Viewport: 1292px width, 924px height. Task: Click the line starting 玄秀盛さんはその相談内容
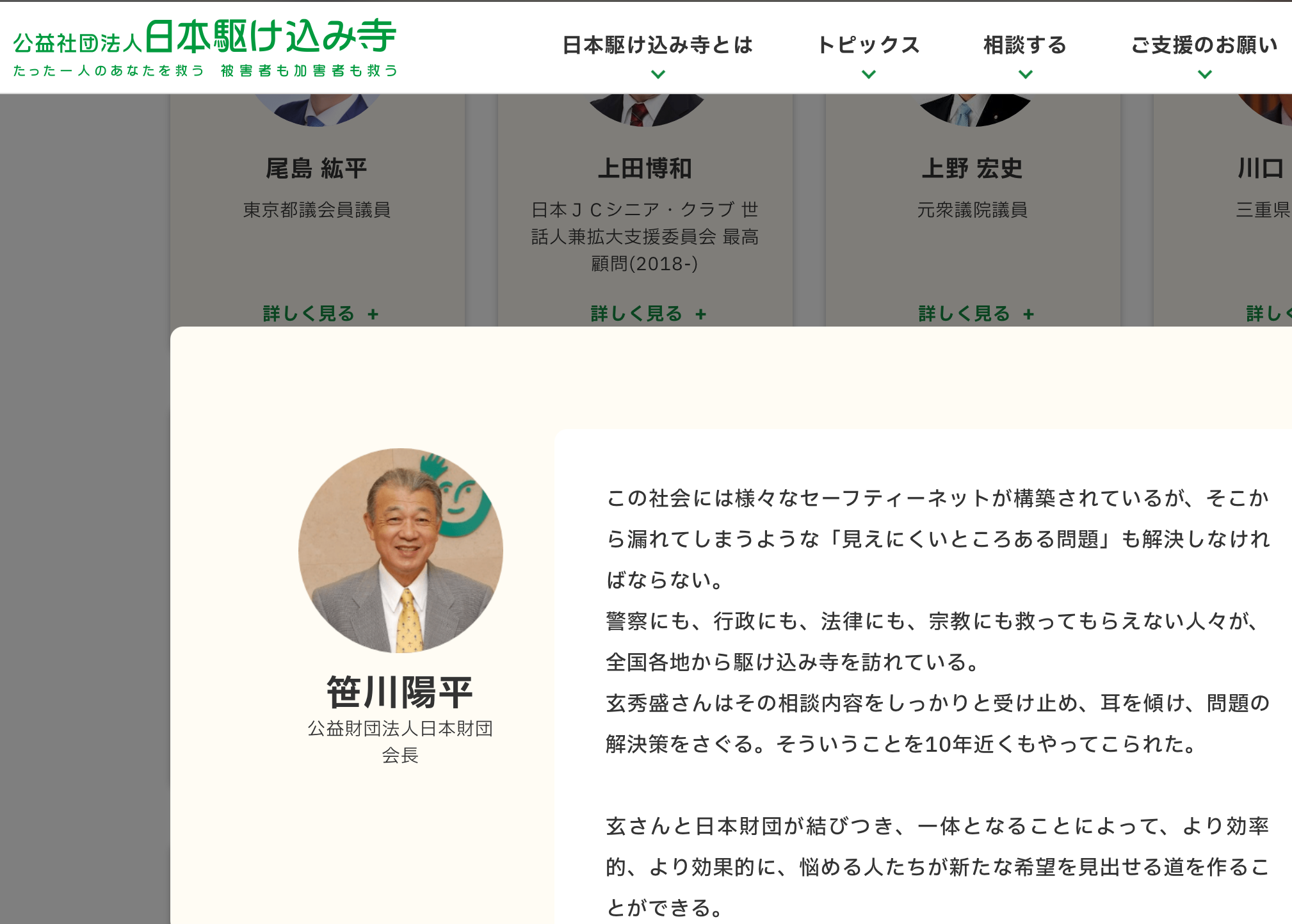pos(938,702)
